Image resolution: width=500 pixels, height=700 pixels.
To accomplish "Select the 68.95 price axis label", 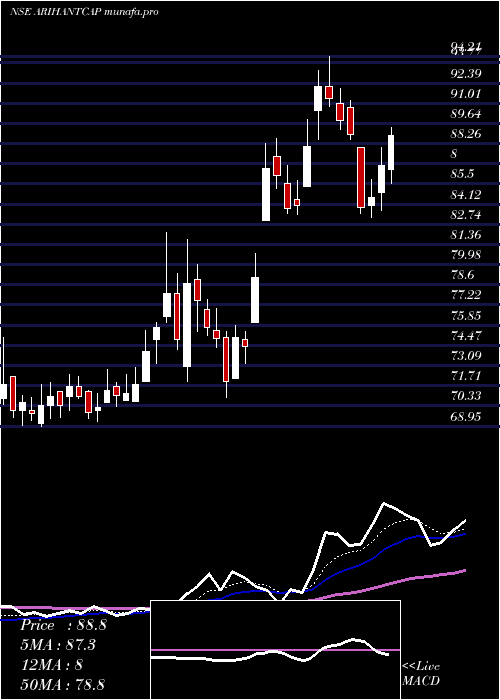I will click(x=466, y=417).
